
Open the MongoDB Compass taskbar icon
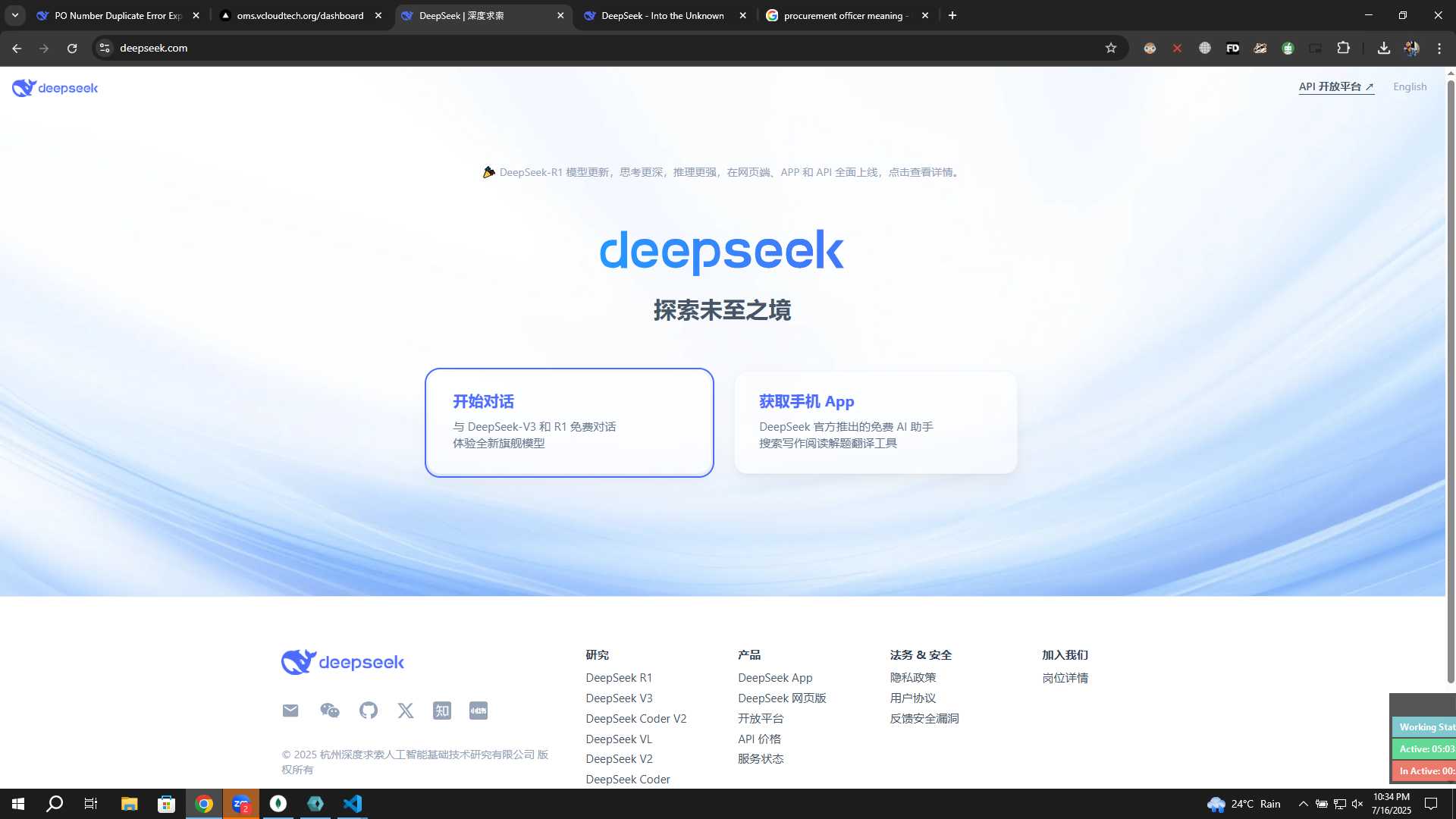click(278, 804)
